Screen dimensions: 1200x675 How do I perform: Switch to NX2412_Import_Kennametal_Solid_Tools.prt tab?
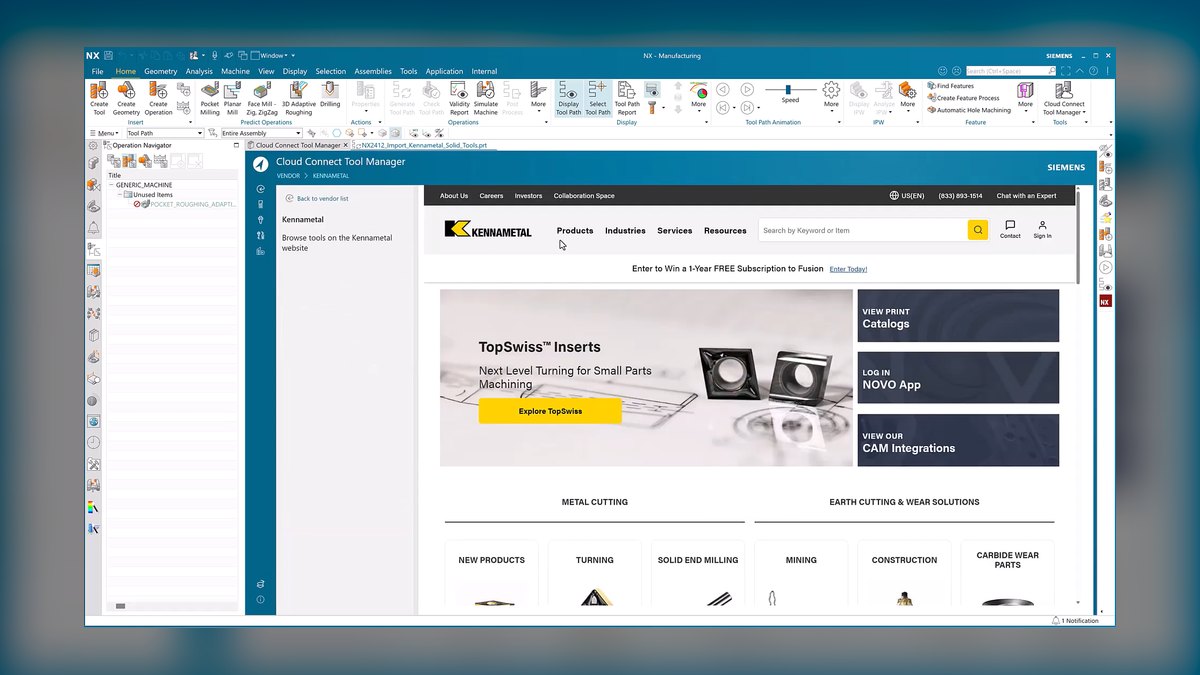click(424, 145)
